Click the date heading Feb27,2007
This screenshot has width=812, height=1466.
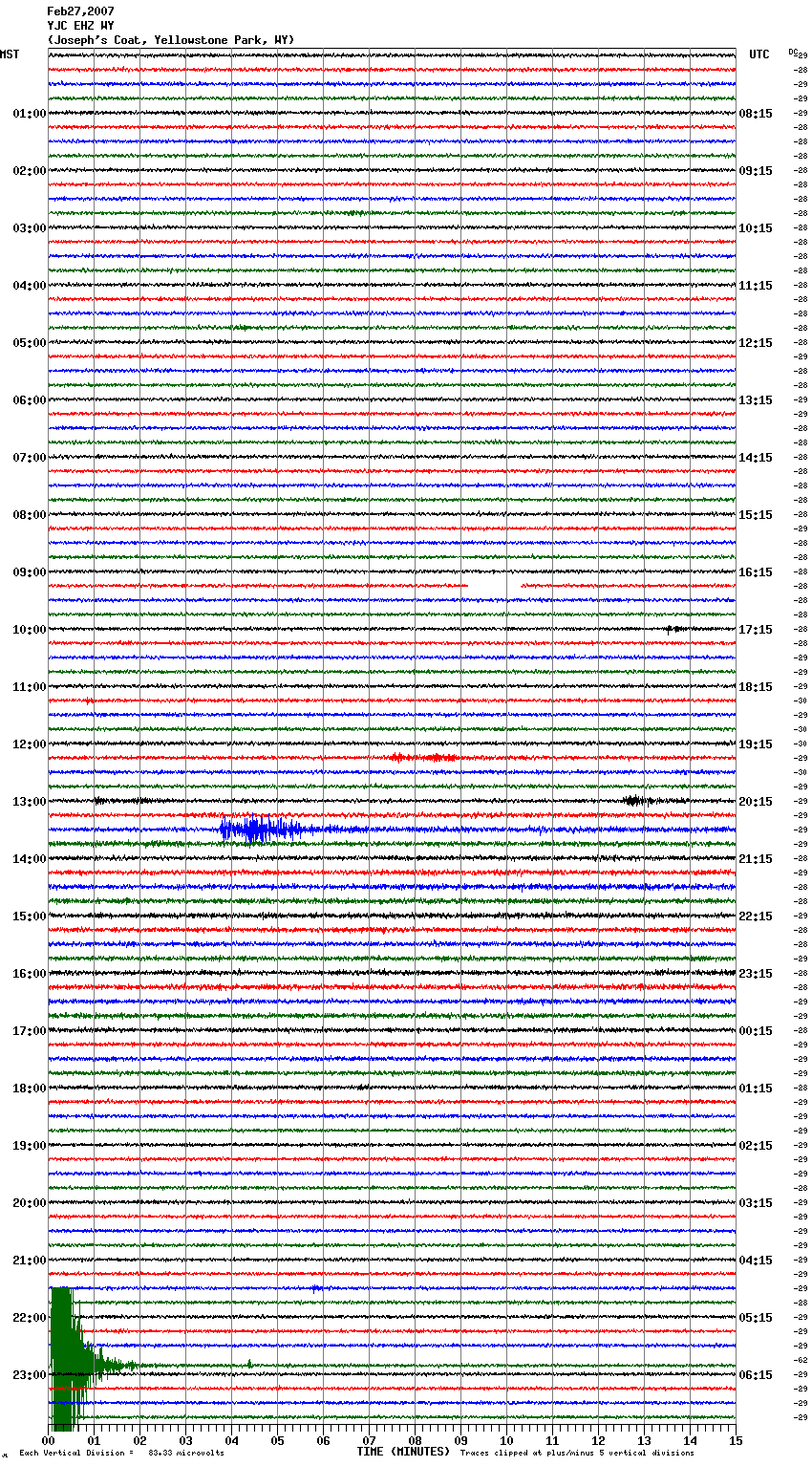pos(80,11)
